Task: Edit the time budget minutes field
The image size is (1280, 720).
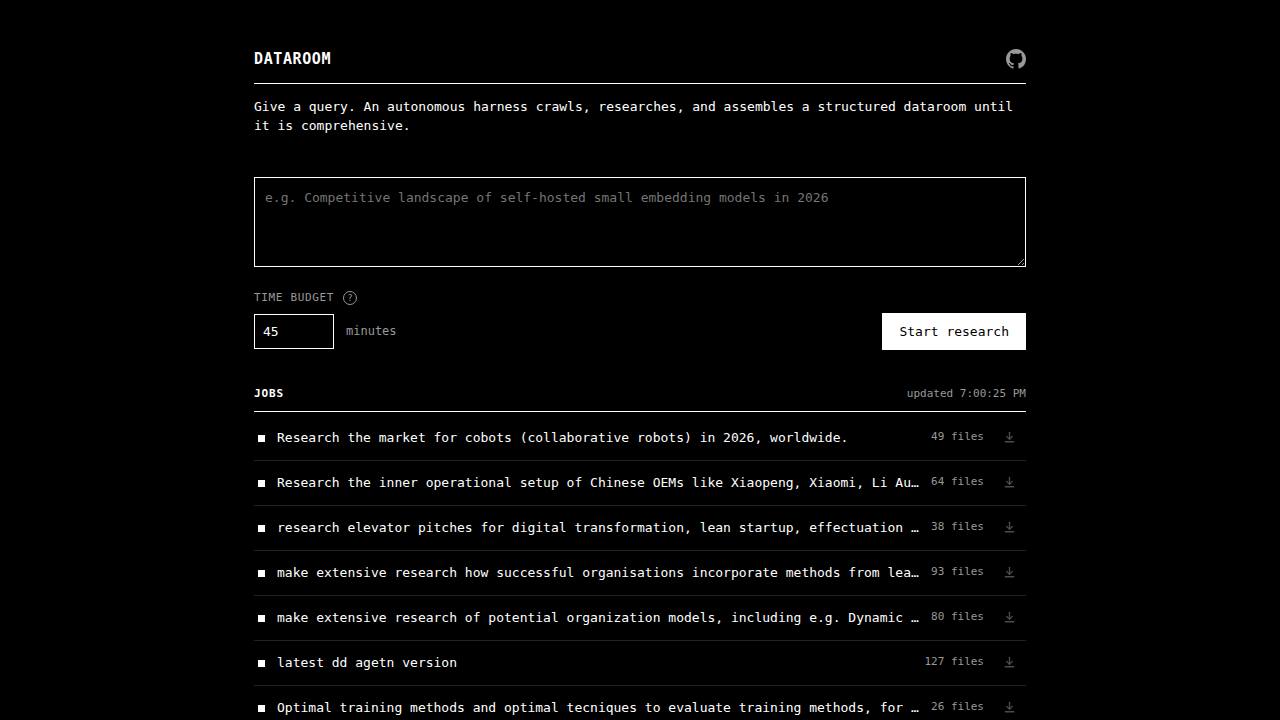Action: click(x=294, y=331)
